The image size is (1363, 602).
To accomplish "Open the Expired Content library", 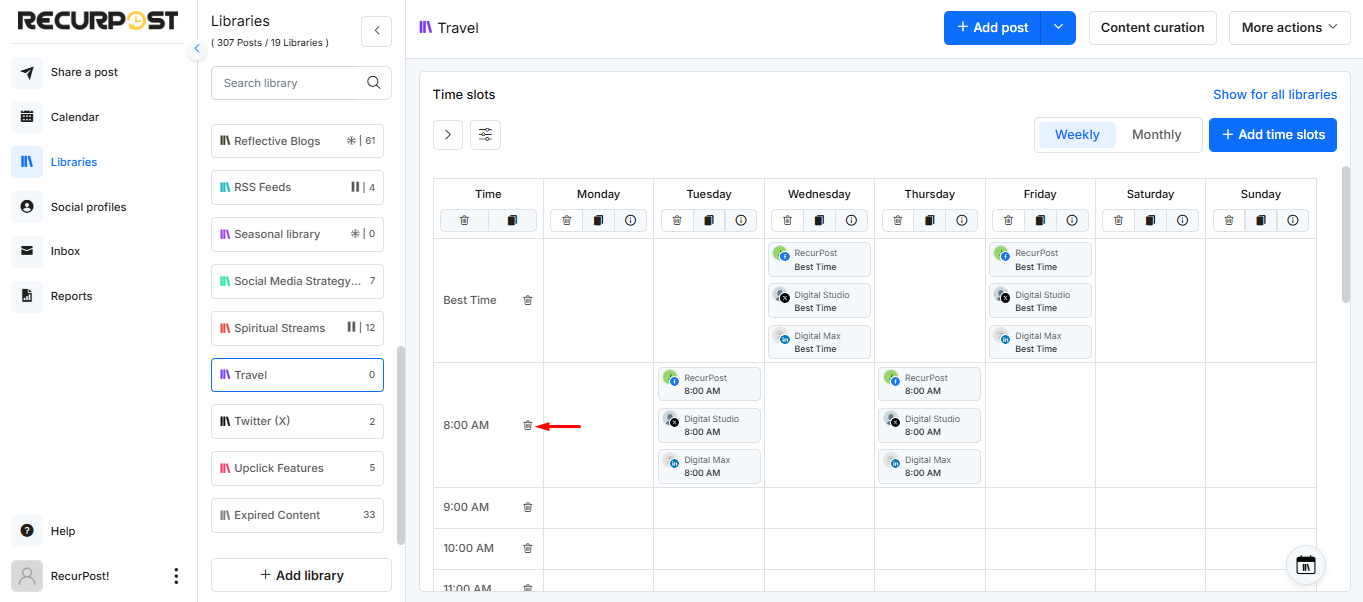I will (x=297, y=515).
